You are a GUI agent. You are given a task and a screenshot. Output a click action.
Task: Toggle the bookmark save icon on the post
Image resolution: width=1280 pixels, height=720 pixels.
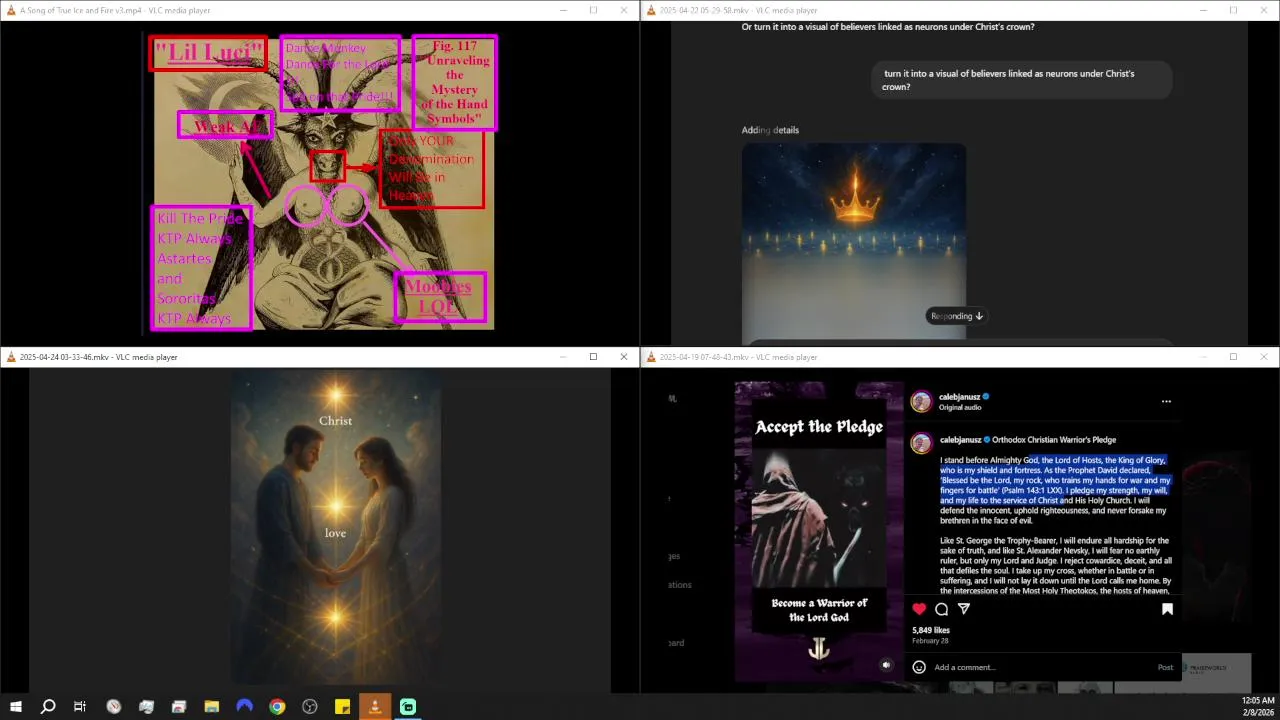pos(1167,609)
